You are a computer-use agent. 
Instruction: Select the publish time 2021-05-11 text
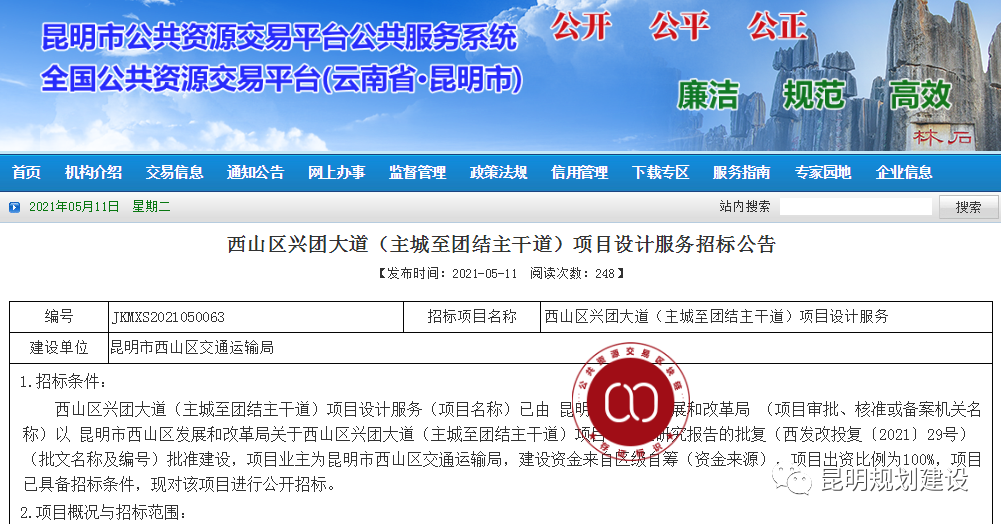point(485,274)
